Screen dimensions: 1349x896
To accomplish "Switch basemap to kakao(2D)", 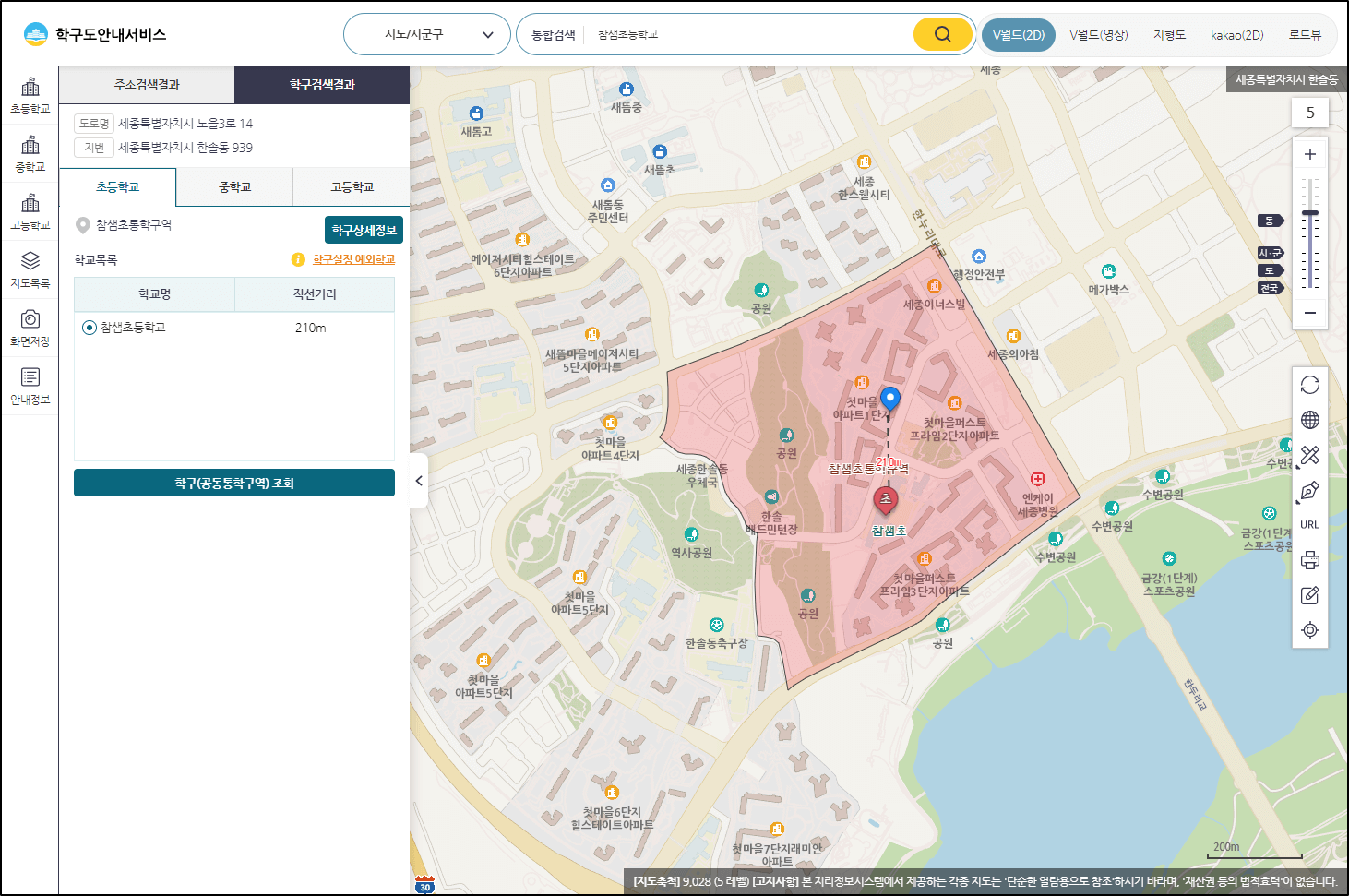I will [x=1236, y=35].
